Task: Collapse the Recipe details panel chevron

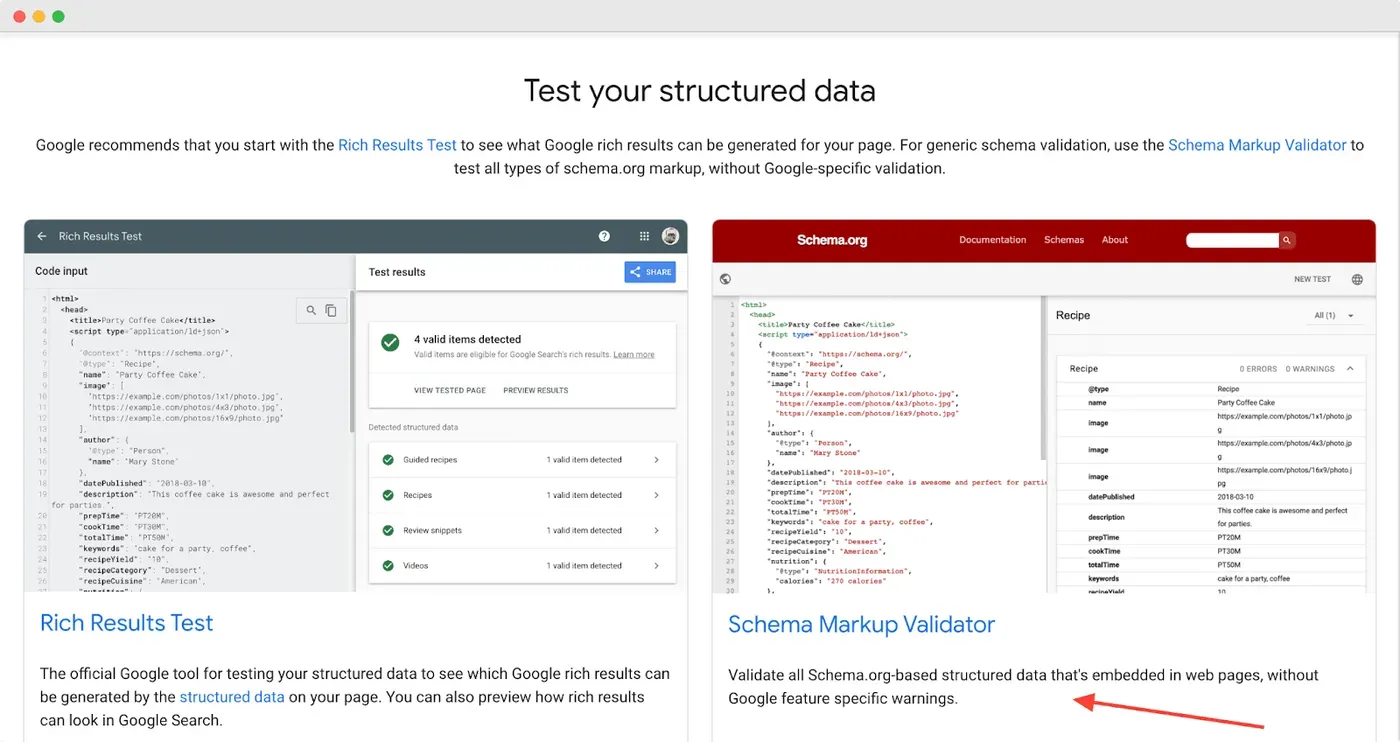Action: point(1350,369)
